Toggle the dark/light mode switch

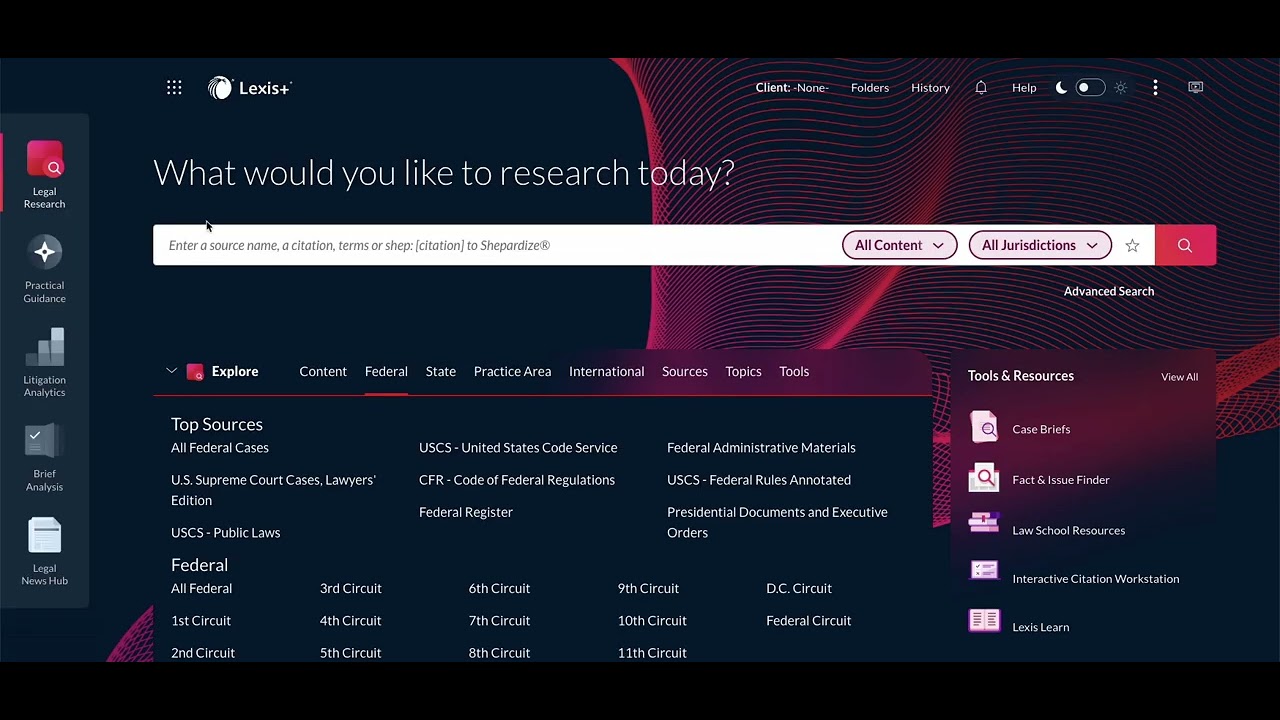[x=1090, y=88]
